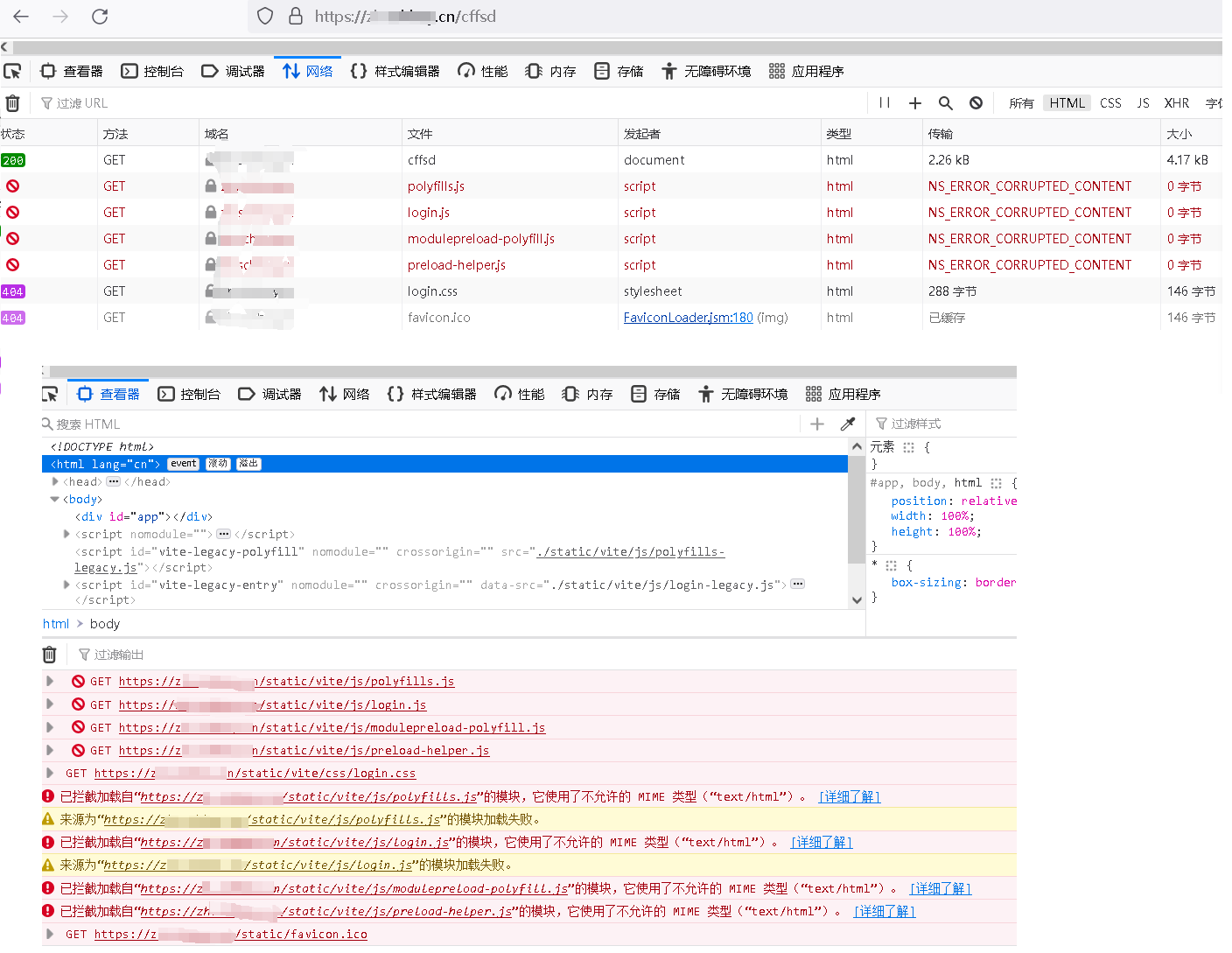1232x953 pixels.
Task: Switch to 控制台 tab in upper toolbar
Action: click(x=152, y=71)
